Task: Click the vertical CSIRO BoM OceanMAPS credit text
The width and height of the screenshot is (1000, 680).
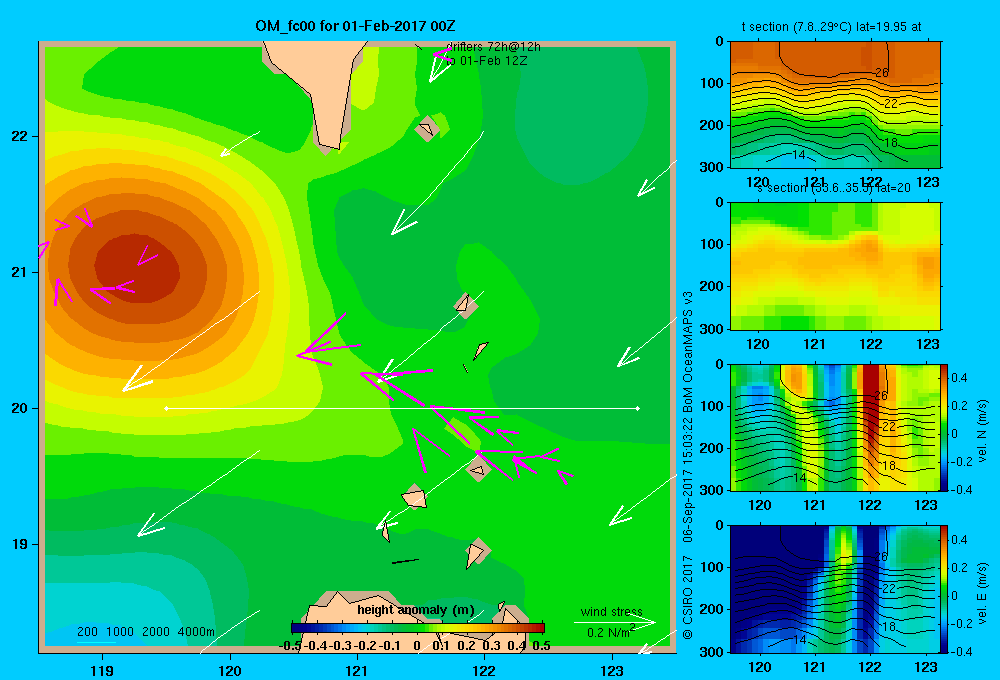Action: (688, 466)
